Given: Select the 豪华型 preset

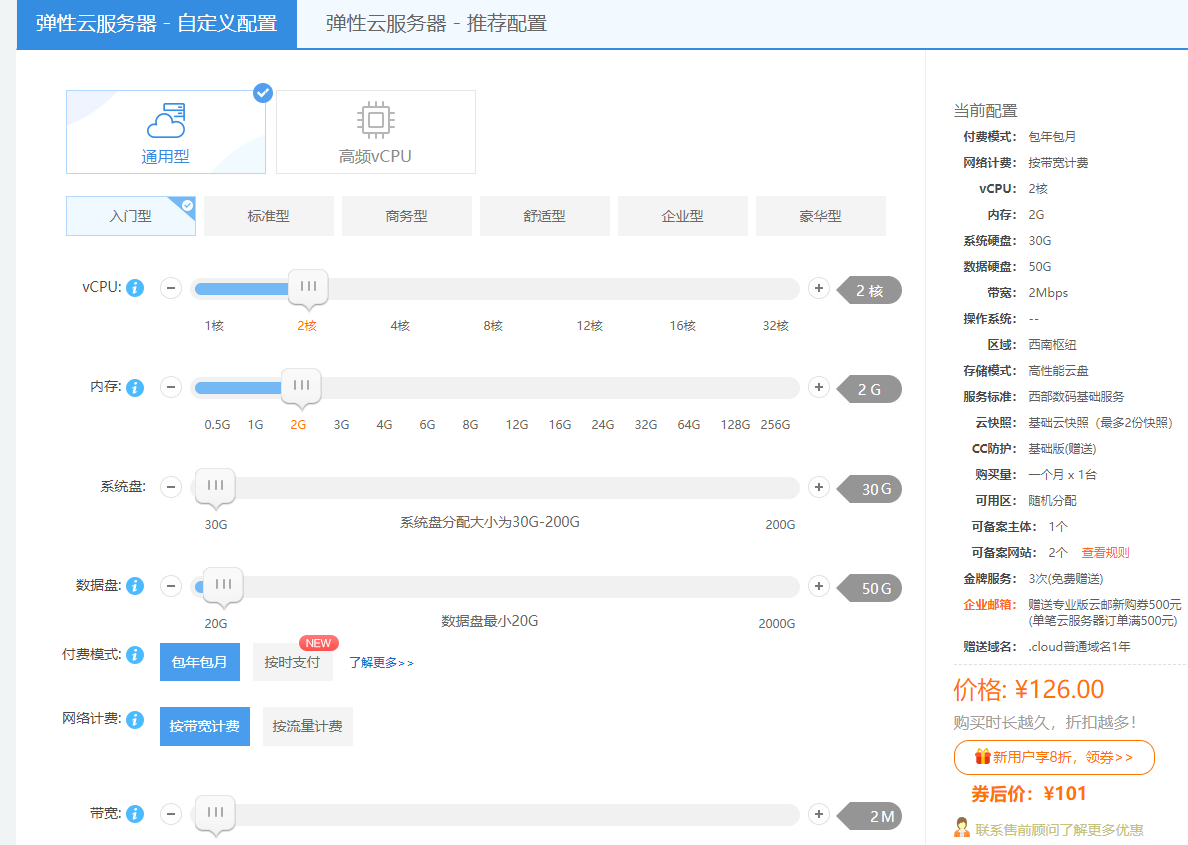Looking at the screenshot, I should (x=821, y=216).
